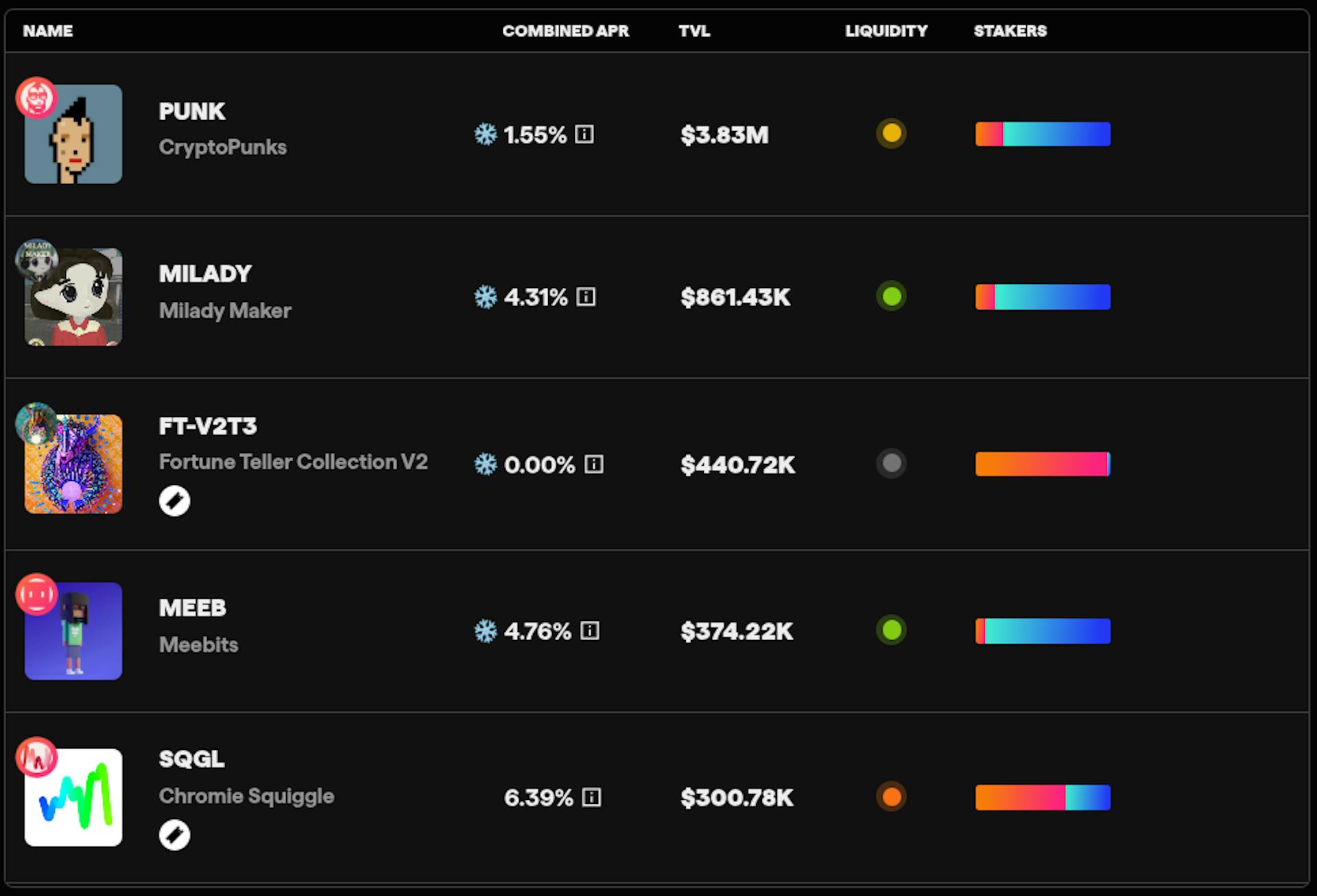Screen dimensions: 1317x896
Task: Click the stakers gradient bar for MILADY
Action: coord(1043,297)
